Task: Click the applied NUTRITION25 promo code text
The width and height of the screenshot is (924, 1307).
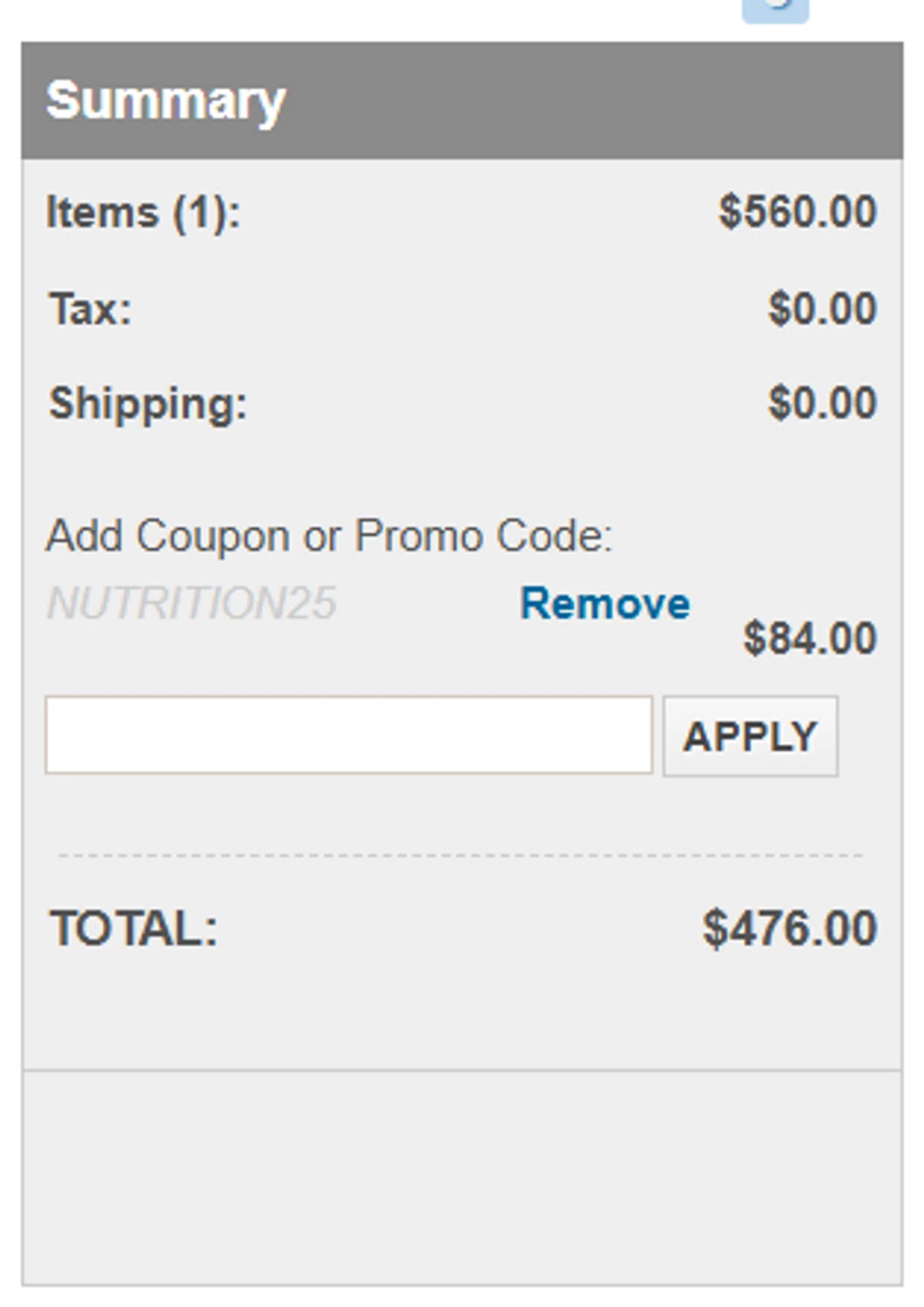Action: coord(192,603)
